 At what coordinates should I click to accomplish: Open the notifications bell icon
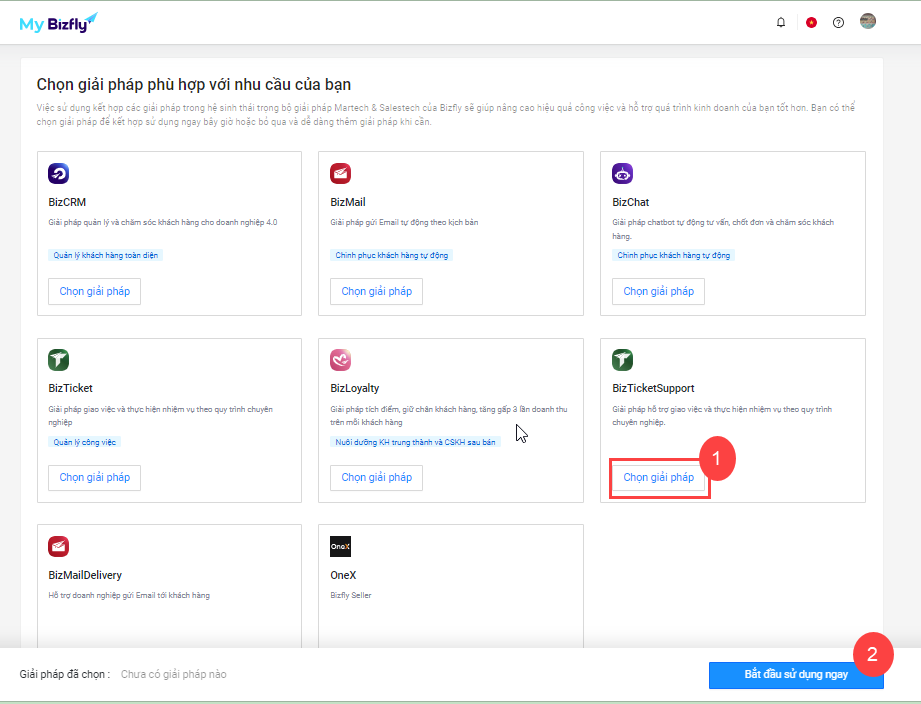tap(781, 22)
